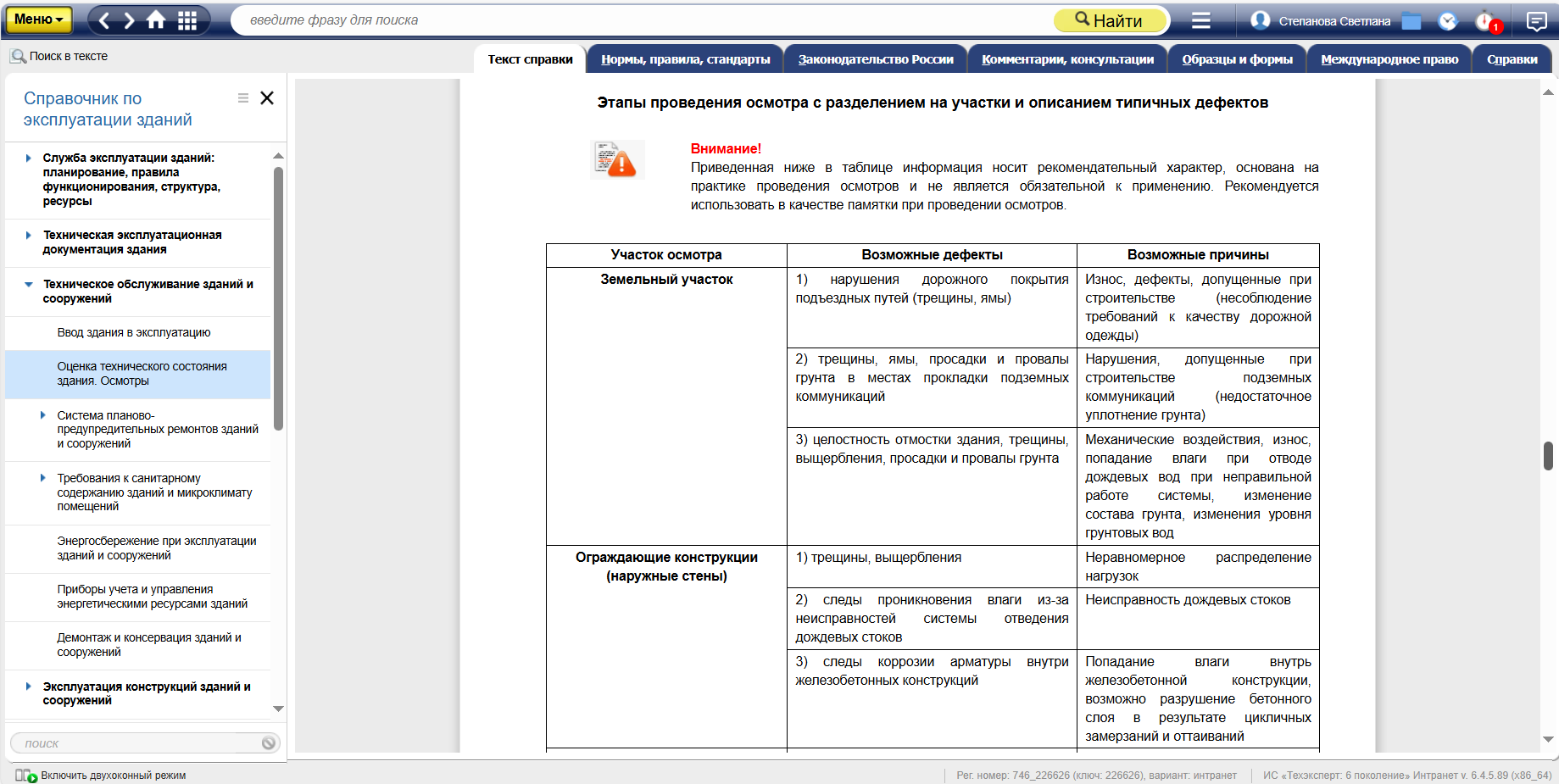Go back with the left arrow

click(104, 20)
